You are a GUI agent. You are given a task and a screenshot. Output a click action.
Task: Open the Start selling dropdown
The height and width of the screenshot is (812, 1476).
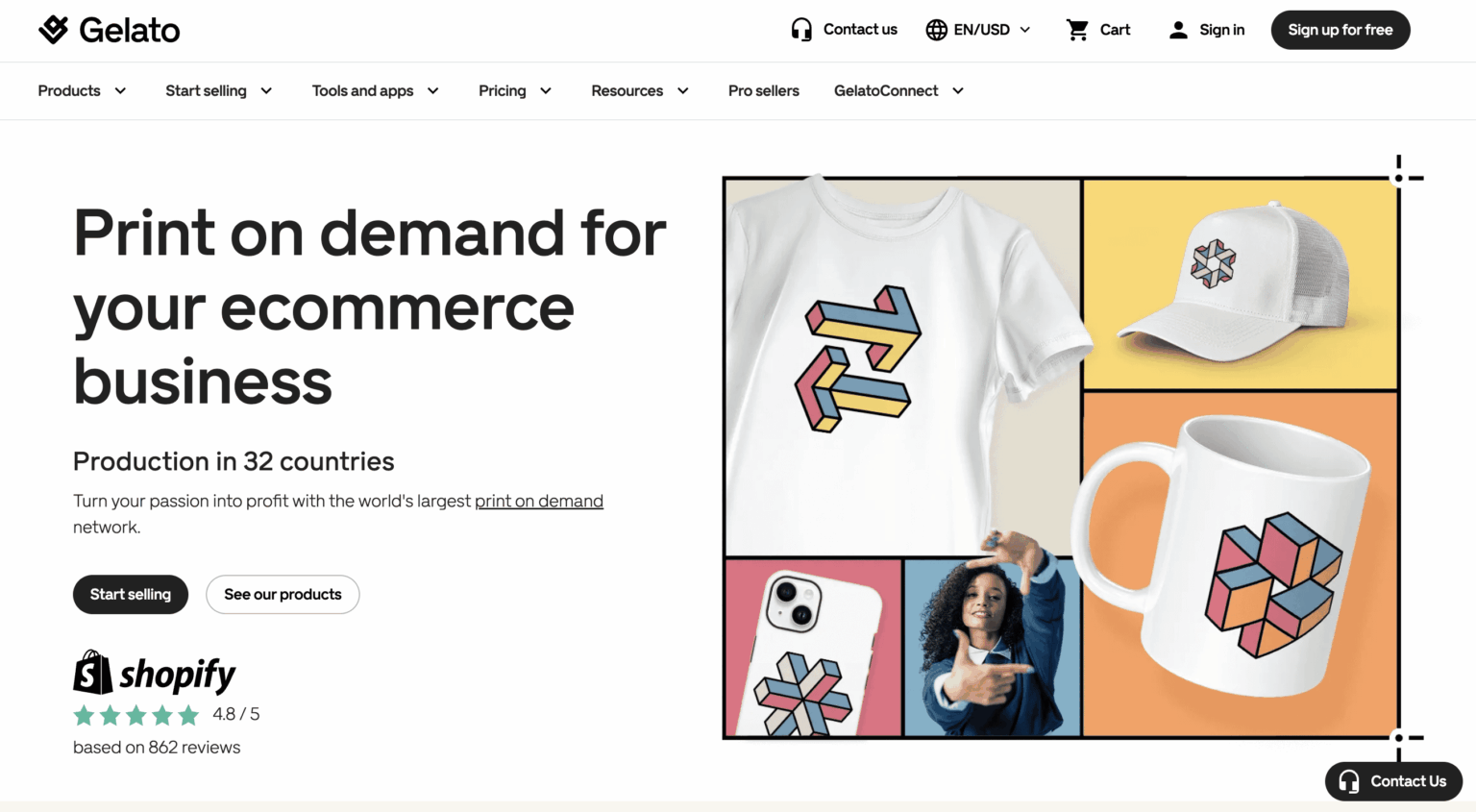tap(218, 90)
